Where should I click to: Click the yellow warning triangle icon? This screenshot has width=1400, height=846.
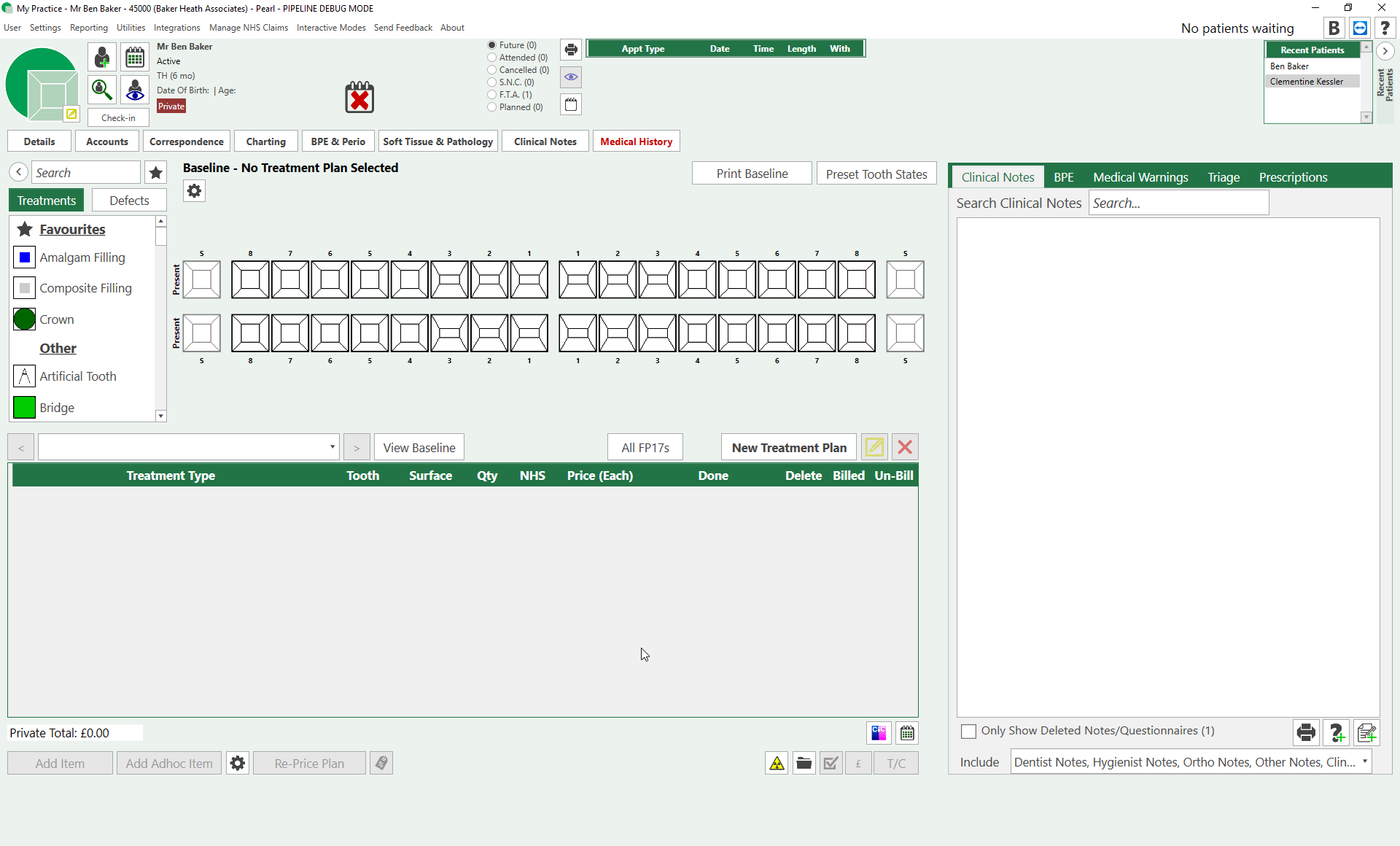tap(777, 764)
